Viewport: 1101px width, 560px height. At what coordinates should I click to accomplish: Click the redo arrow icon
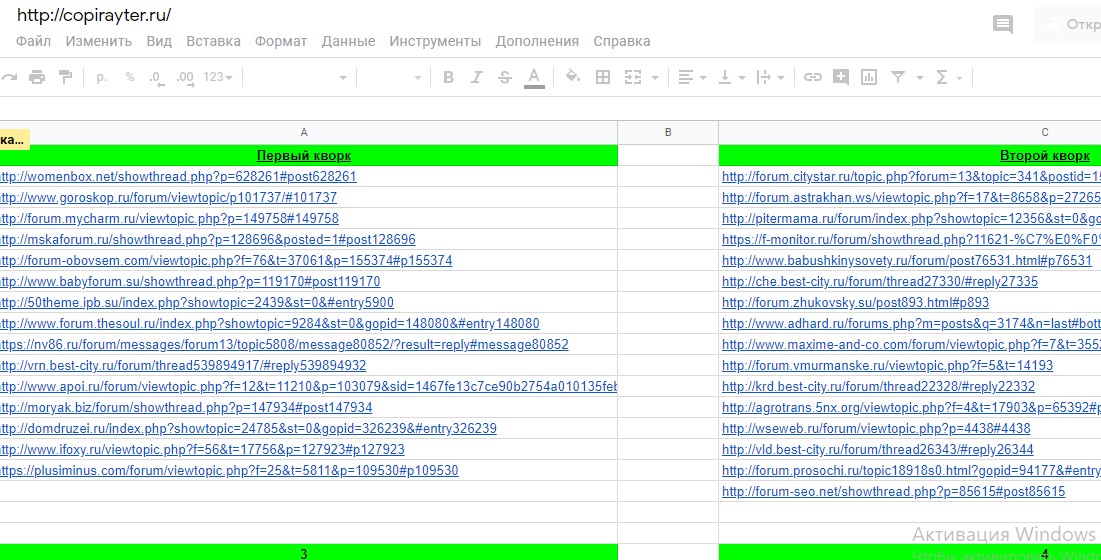pos(8,77)
